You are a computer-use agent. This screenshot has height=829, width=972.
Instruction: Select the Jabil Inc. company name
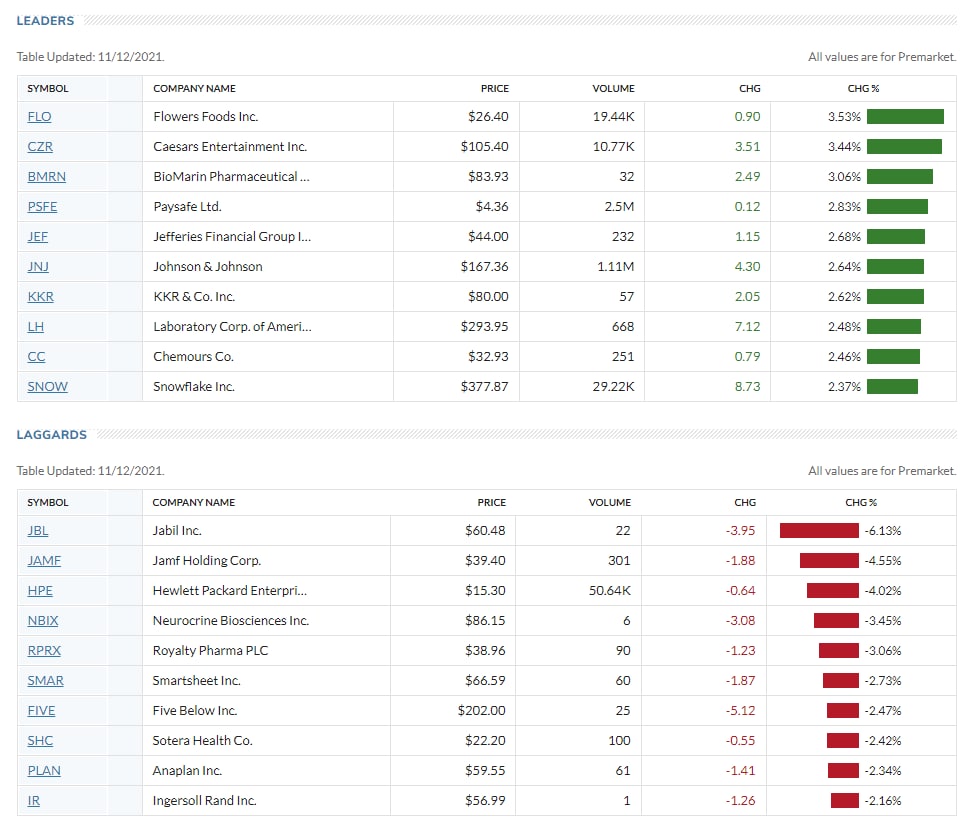click(x=177, y=531)
